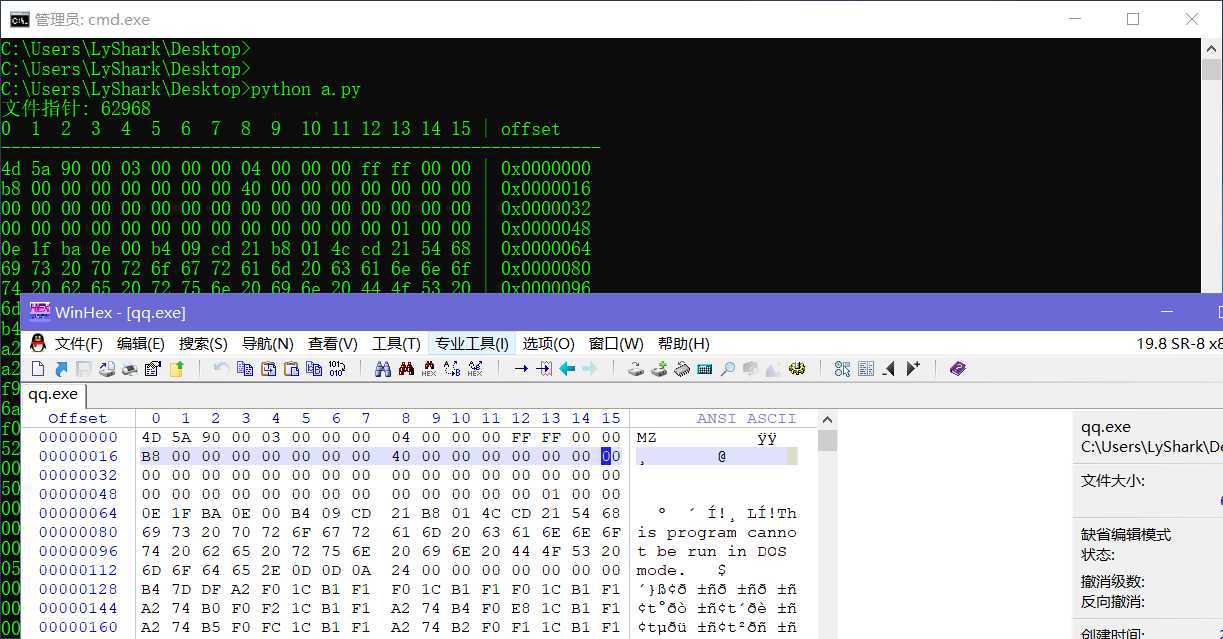Click the cmd.exe title bar icon
1223x639 pixels.
(19, 19)
